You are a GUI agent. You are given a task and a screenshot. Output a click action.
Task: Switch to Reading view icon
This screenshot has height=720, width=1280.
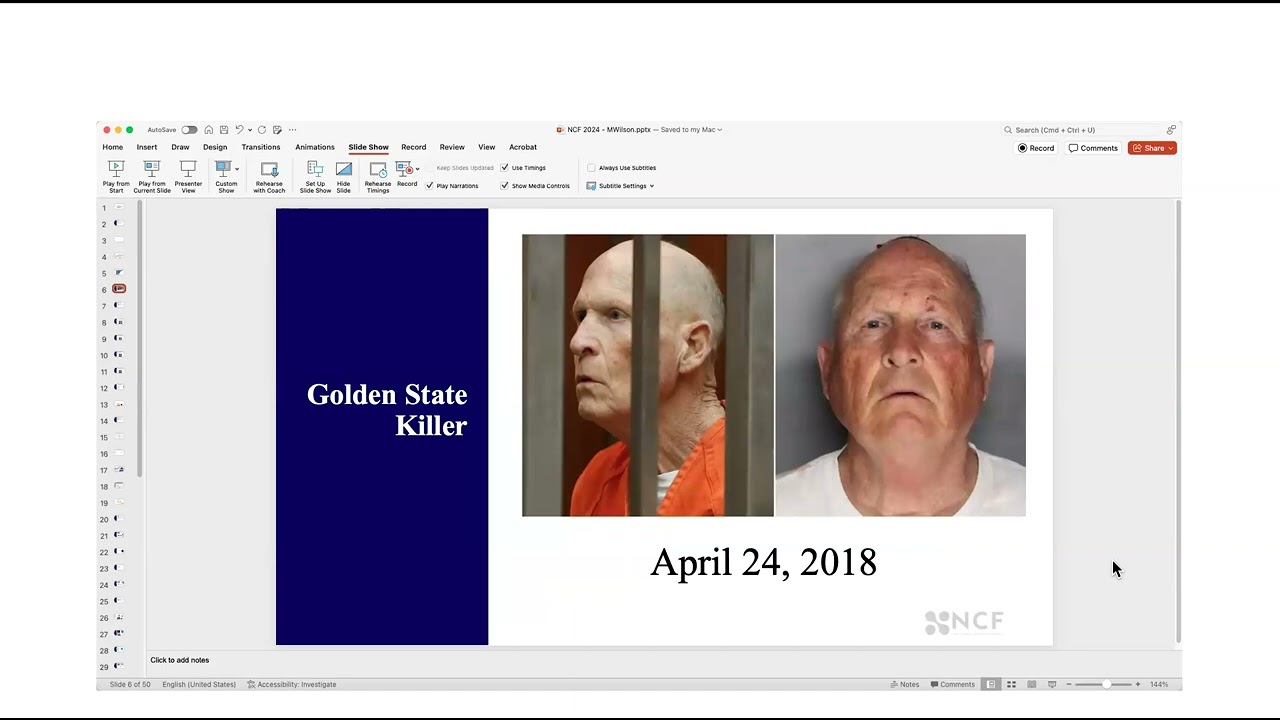click(1032, 685)
